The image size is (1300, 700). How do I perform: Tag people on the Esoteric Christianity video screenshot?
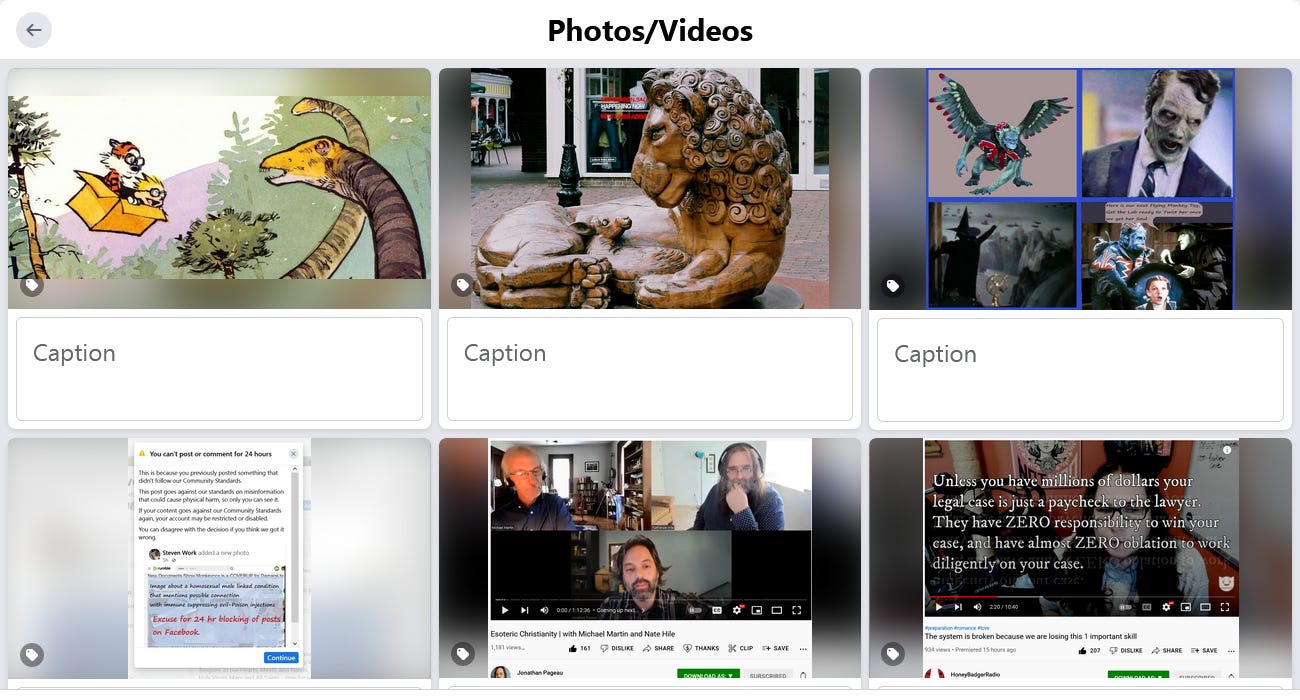click(x=462, y=655)
